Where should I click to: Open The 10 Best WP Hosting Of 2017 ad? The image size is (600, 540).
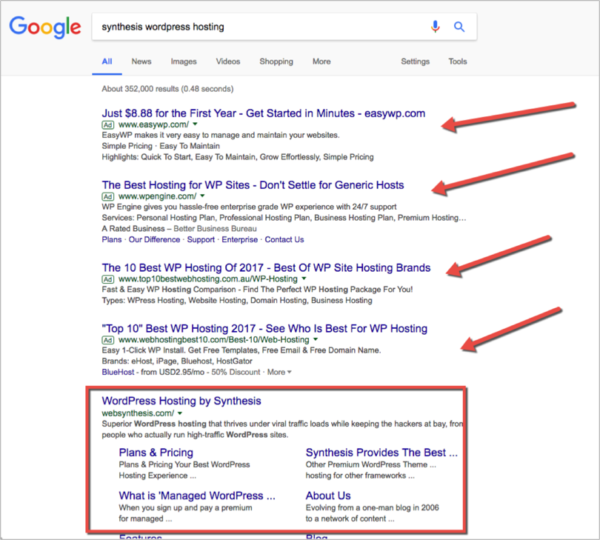point(266,268)
